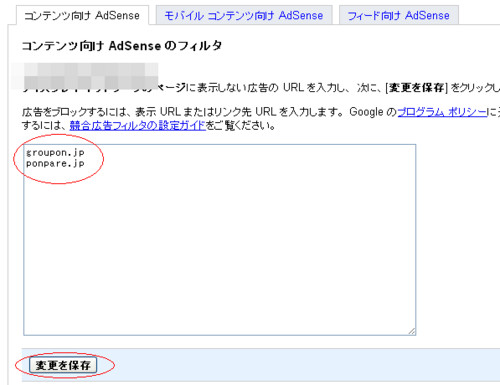Switch to モバイル コンテンツ向け AdSense tab
Screen dimensions: 500x385
coord(244,15)
